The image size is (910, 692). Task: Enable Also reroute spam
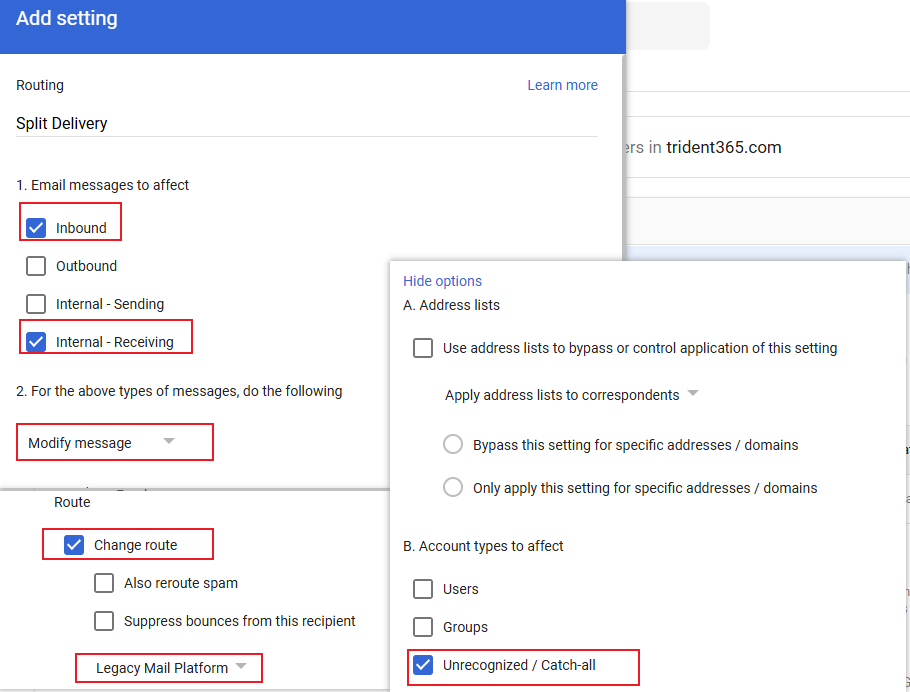104,583
